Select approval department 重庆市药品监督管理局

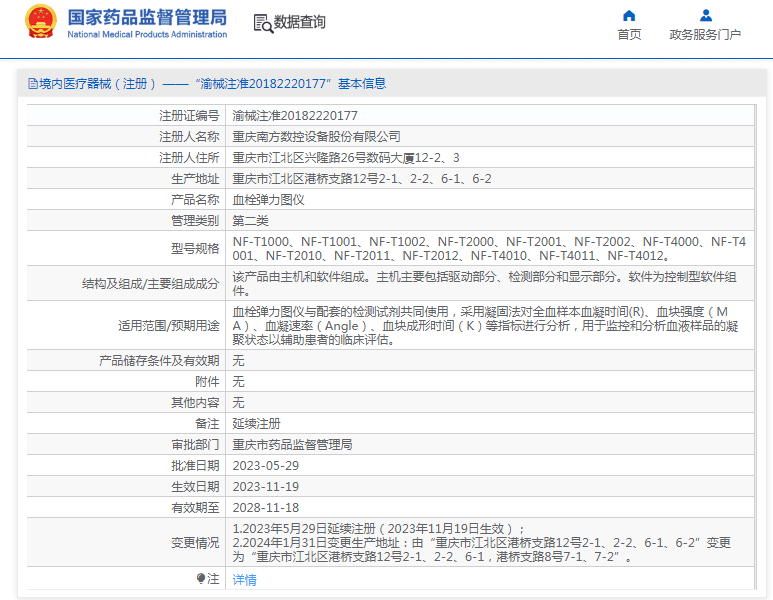[292, 445]
